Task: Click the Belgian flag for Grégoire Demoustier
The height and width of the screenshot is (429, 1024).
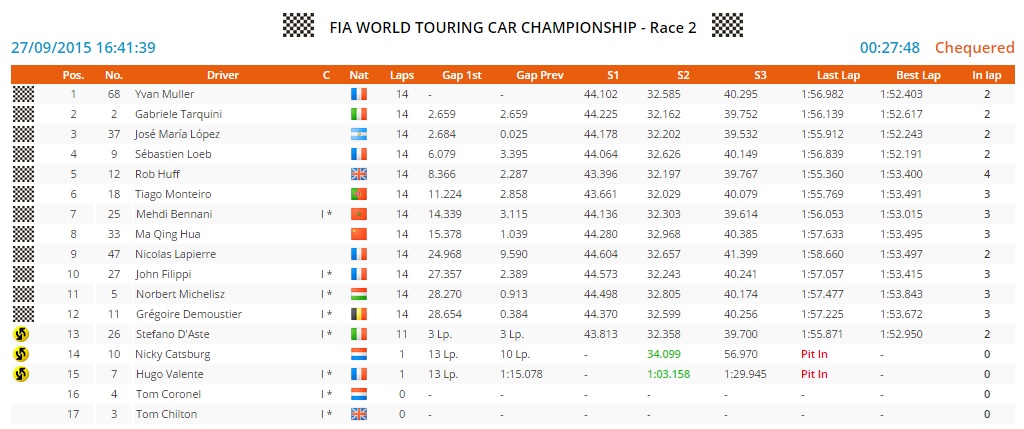Action: [359, 314]
